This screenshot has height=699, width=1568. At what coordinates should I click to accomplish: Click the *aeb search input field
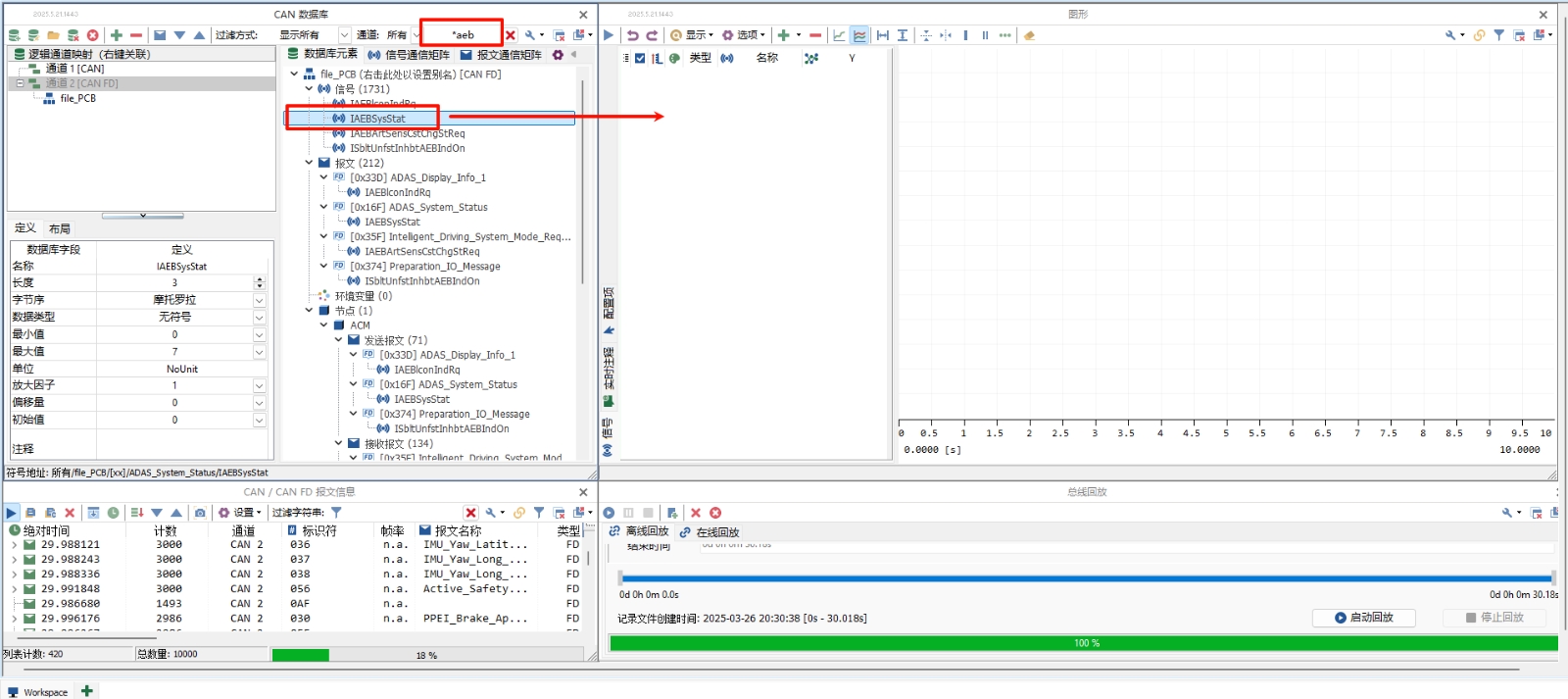463,35
